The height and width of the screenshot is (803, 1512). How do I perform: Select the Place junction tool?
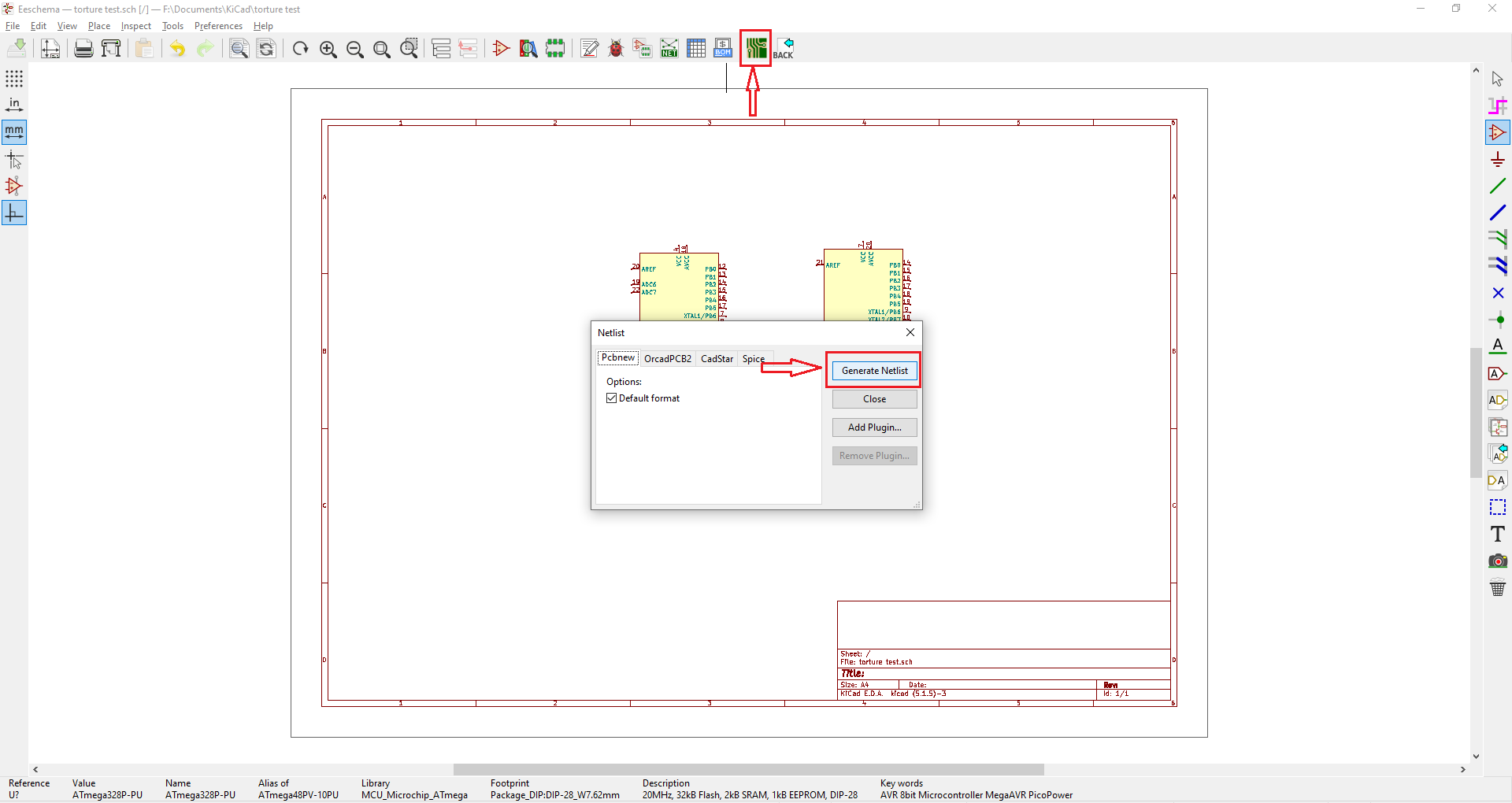click(x=1498, y=320)
